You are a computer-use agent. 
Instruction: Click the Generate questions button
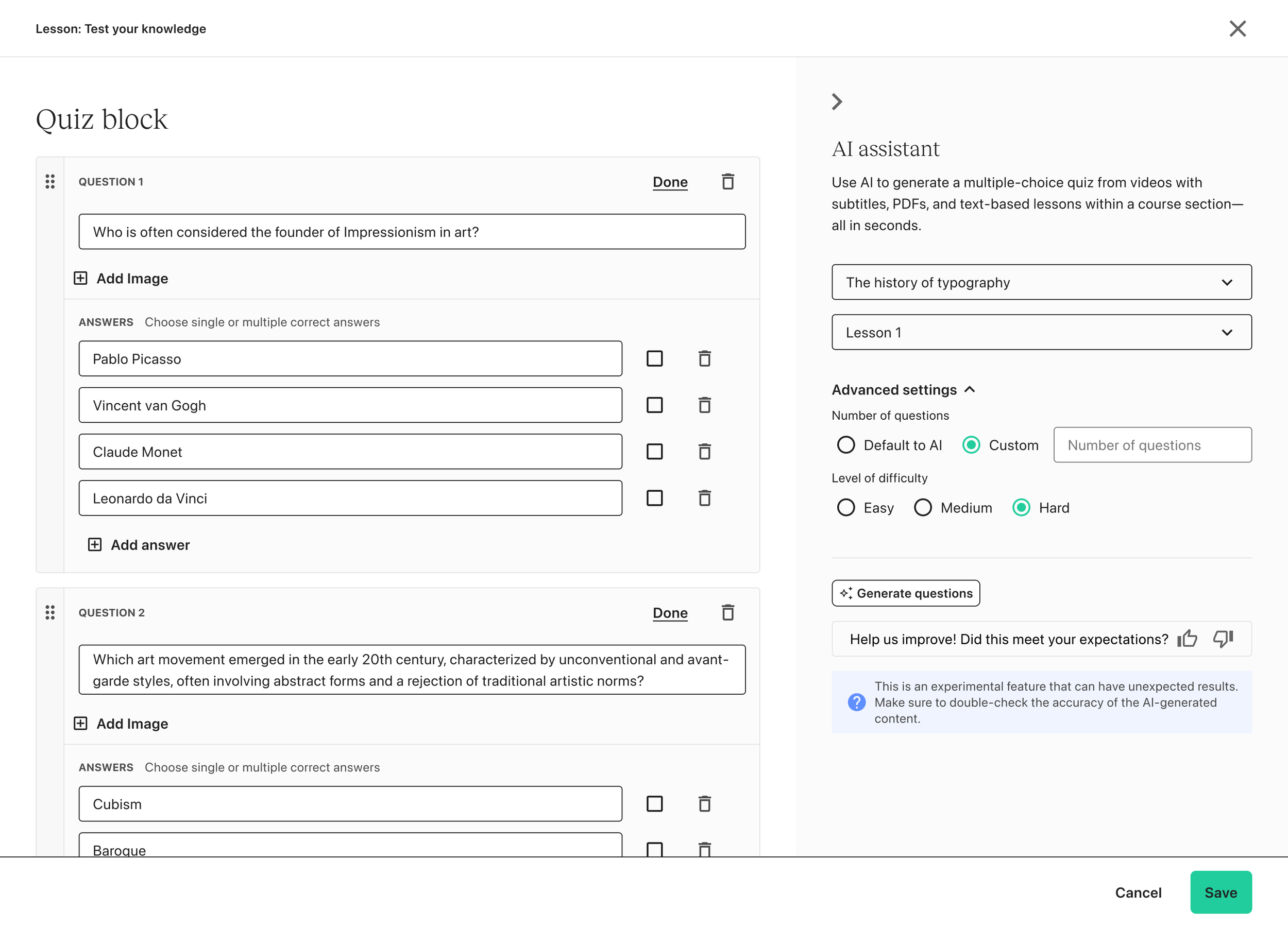(905, 593)
